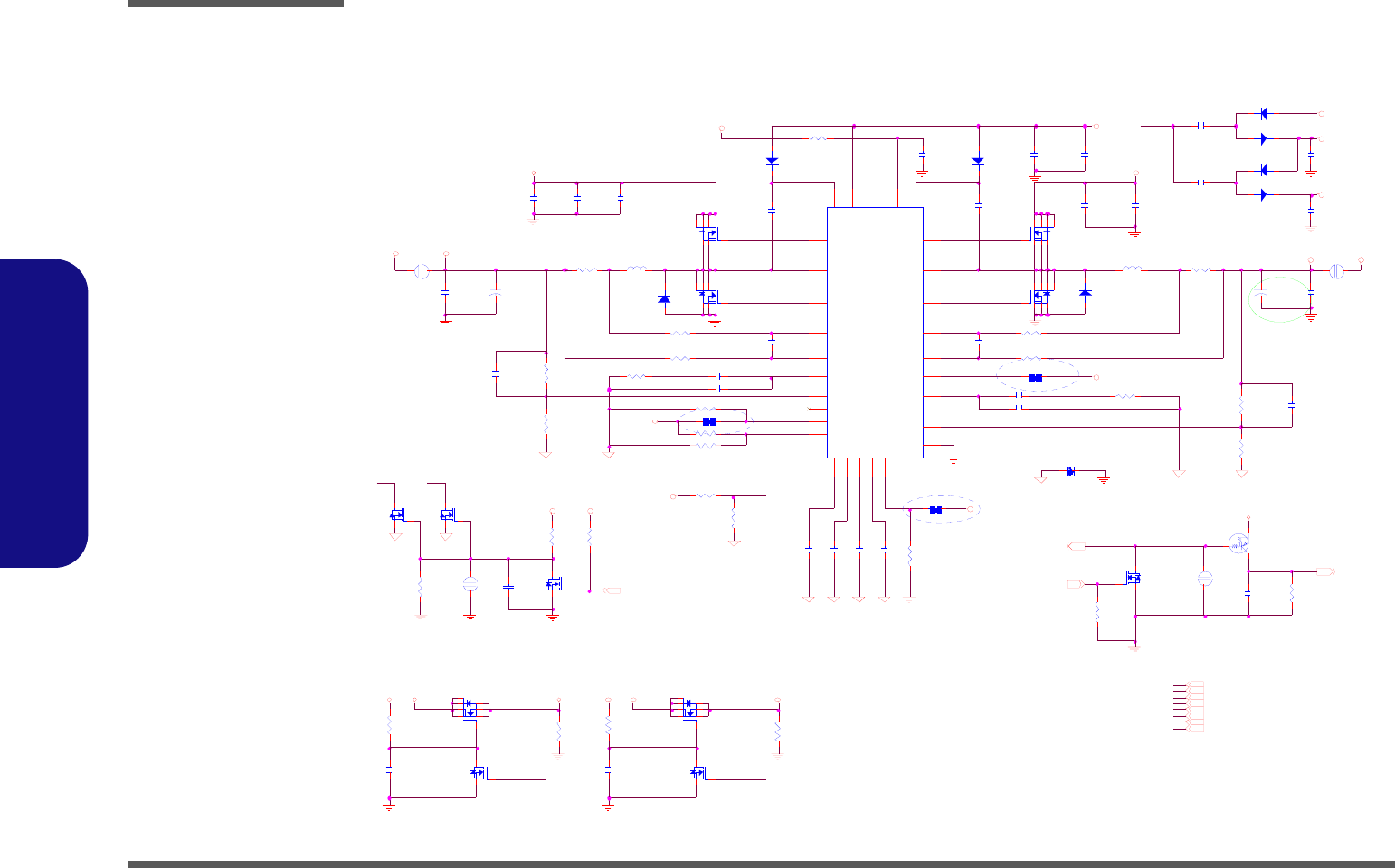Click the gray header bar at the top
Viewport: 1395px width, 868px height.
tap(236, 4)
